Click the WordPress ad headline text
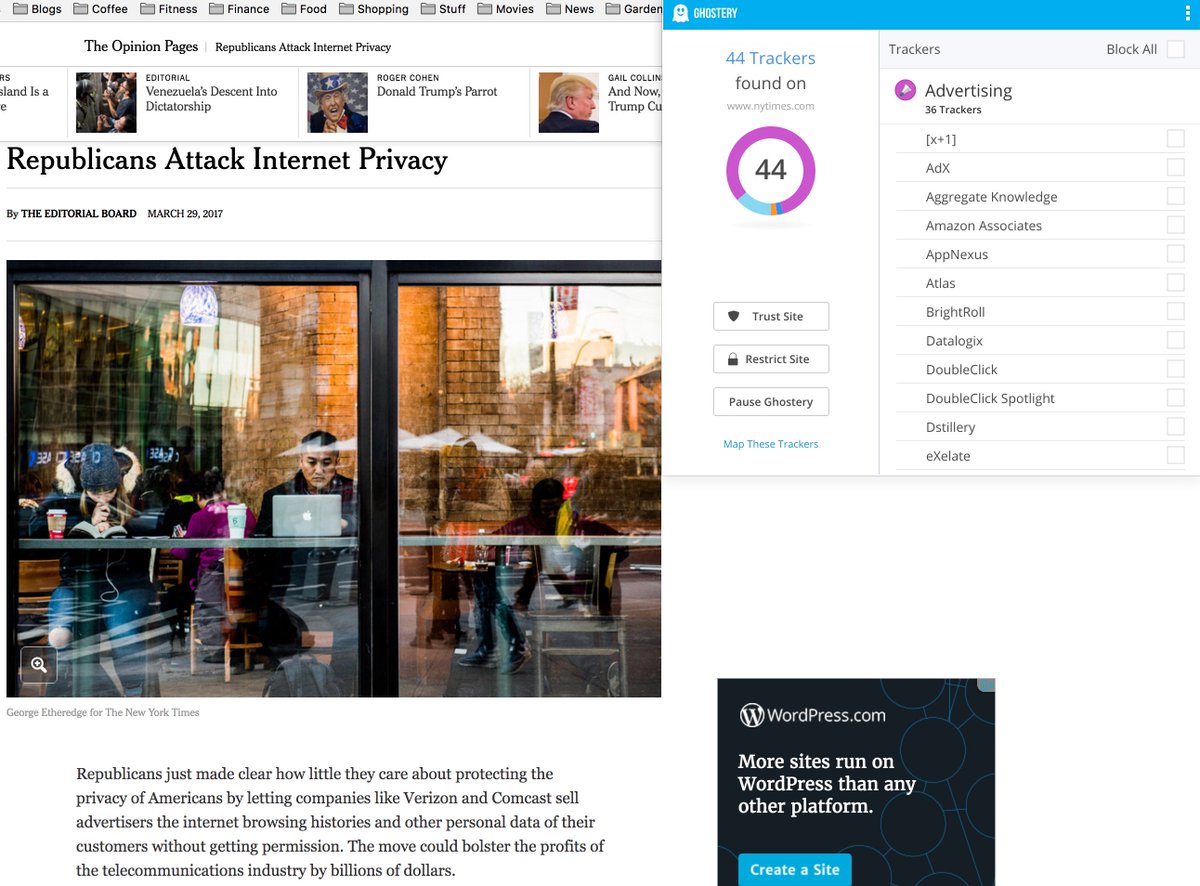Viewport: 1200px width, 886px height. click(827, 784)
